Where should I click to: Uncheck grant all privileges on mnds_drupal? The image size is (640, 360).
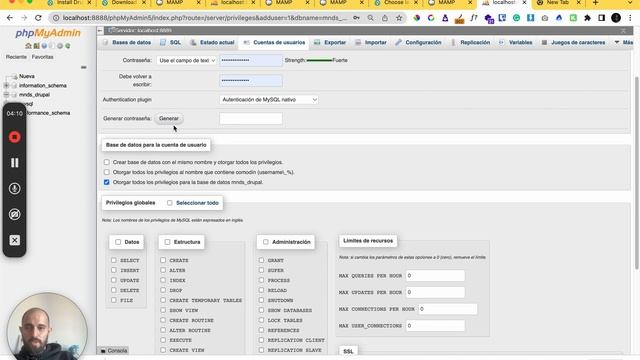pyautogui.click(x=107, y=182)
